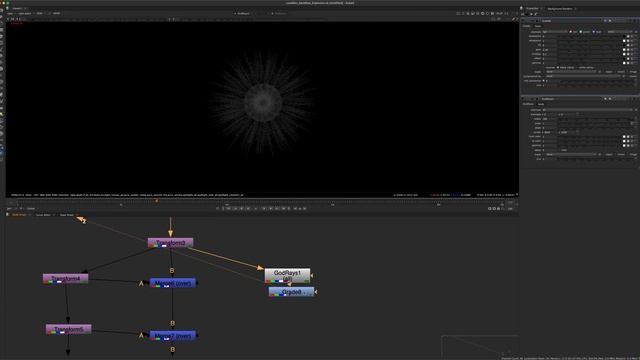Toggle the white clamp checkbox

(x=577, y=67)
